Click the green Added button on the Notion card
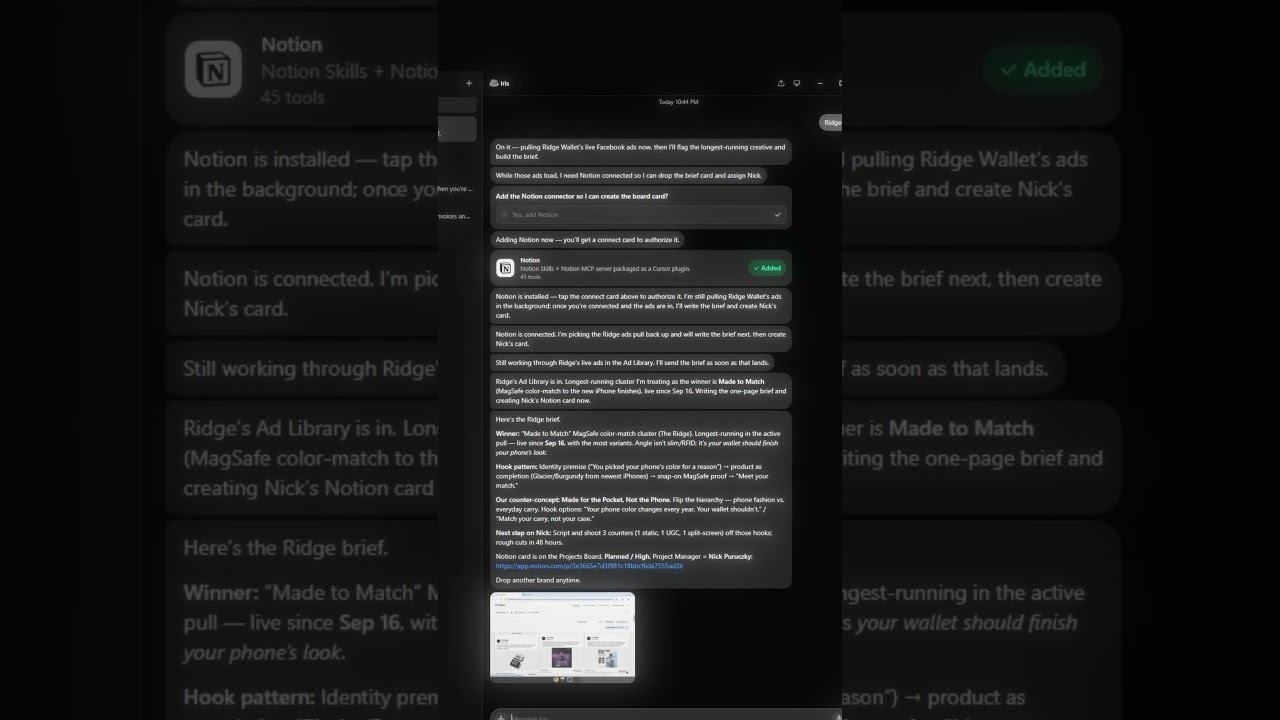This screenshot has height=720, width=1280. click(767, 268)
